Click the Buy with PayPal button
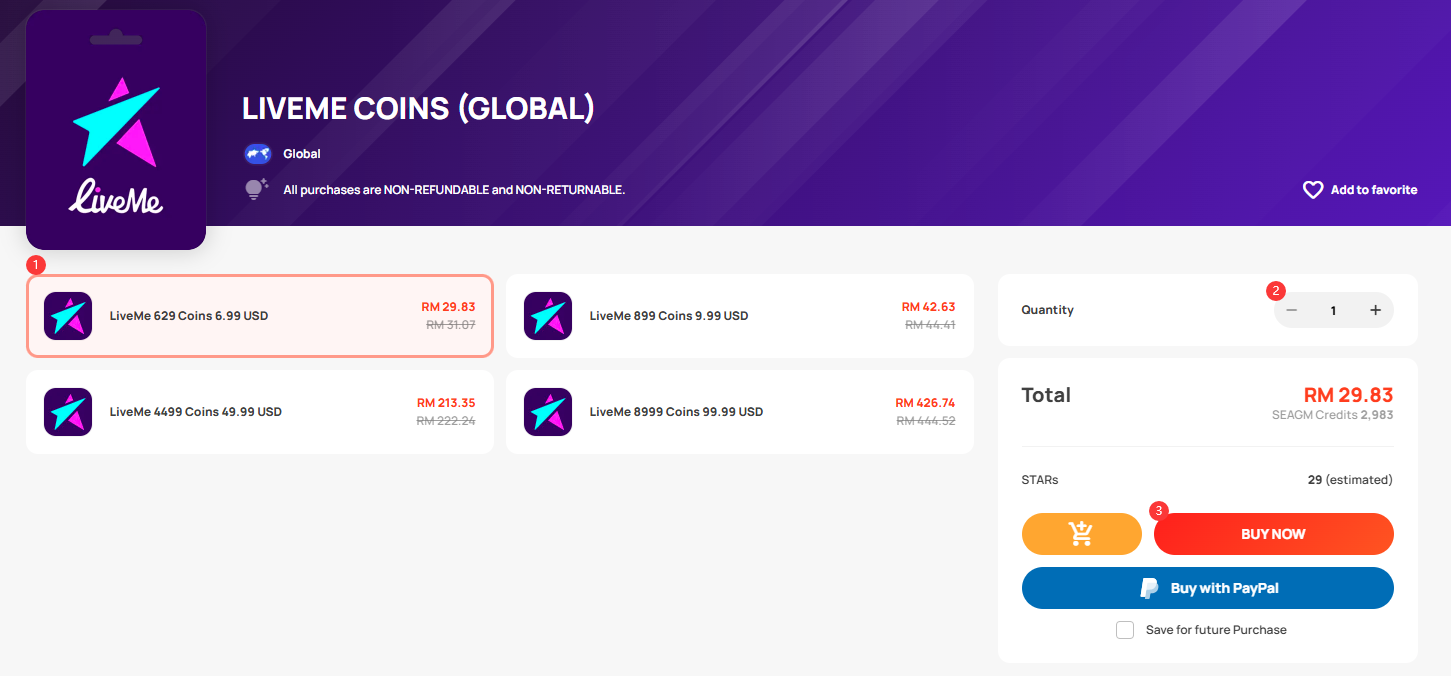 click(1208, 588)
